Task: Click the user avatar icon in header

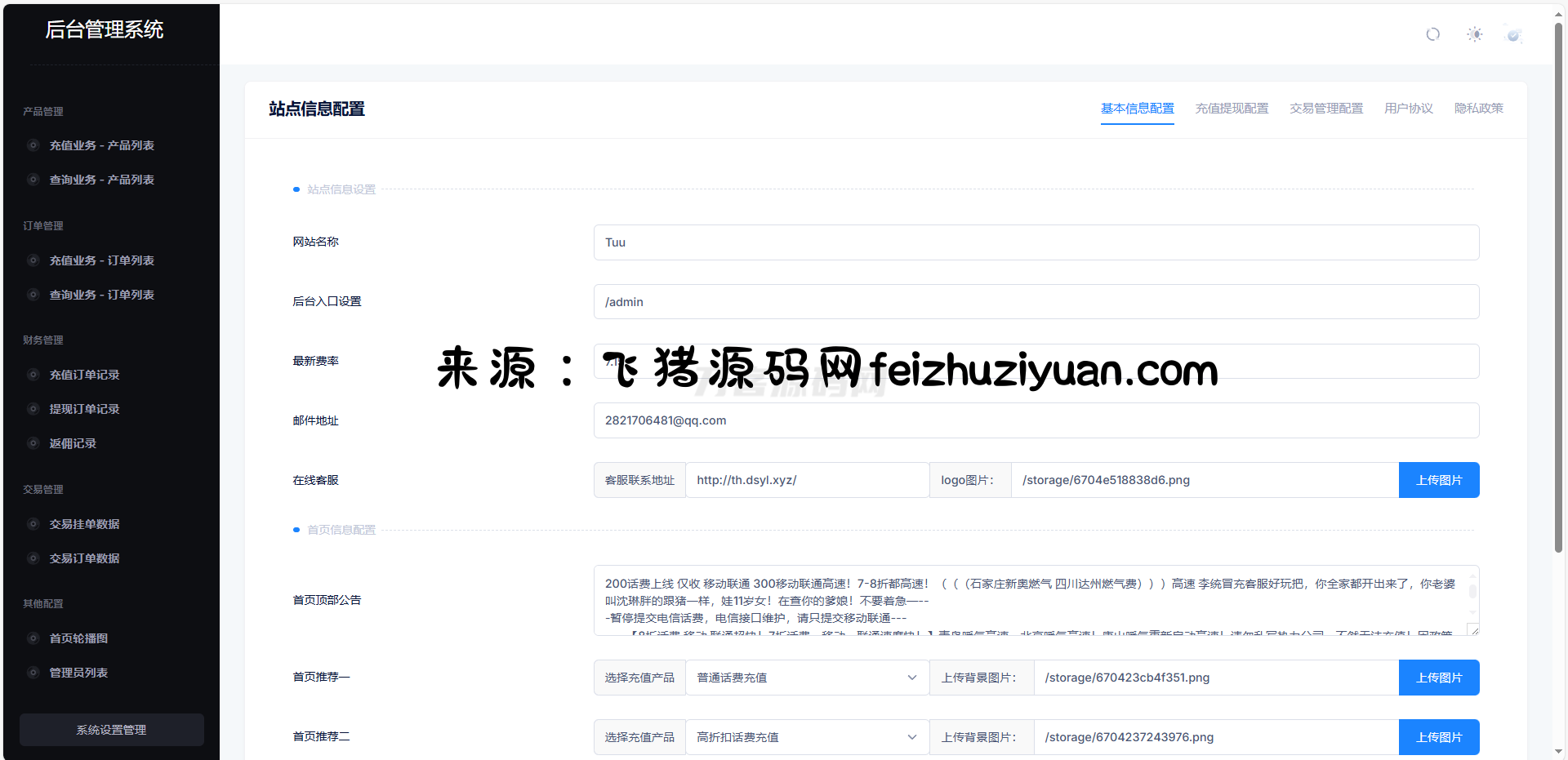Action: coord(1513,35)
